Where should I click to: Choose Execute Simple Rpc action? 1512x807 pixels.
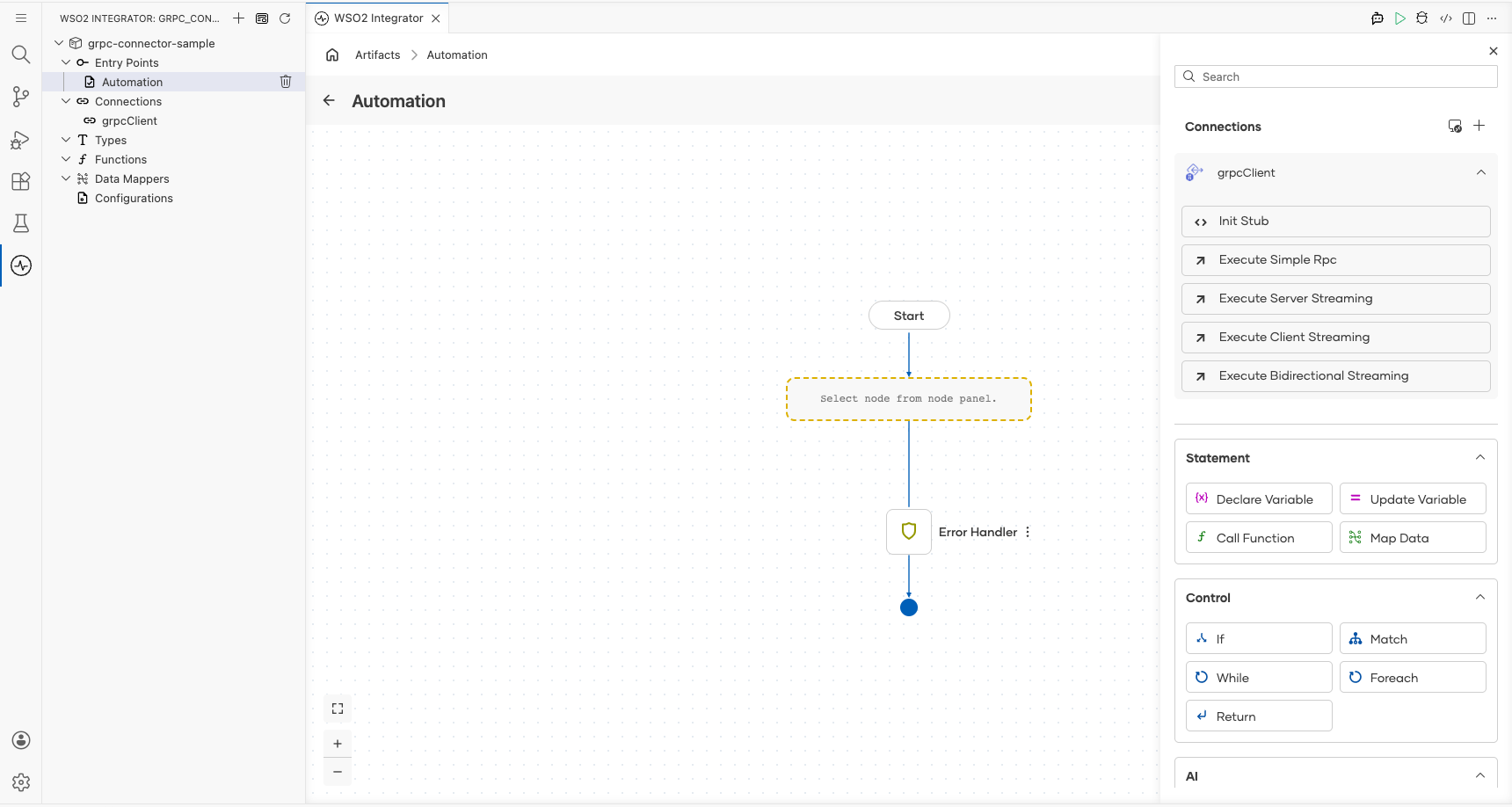[1336, 260]
